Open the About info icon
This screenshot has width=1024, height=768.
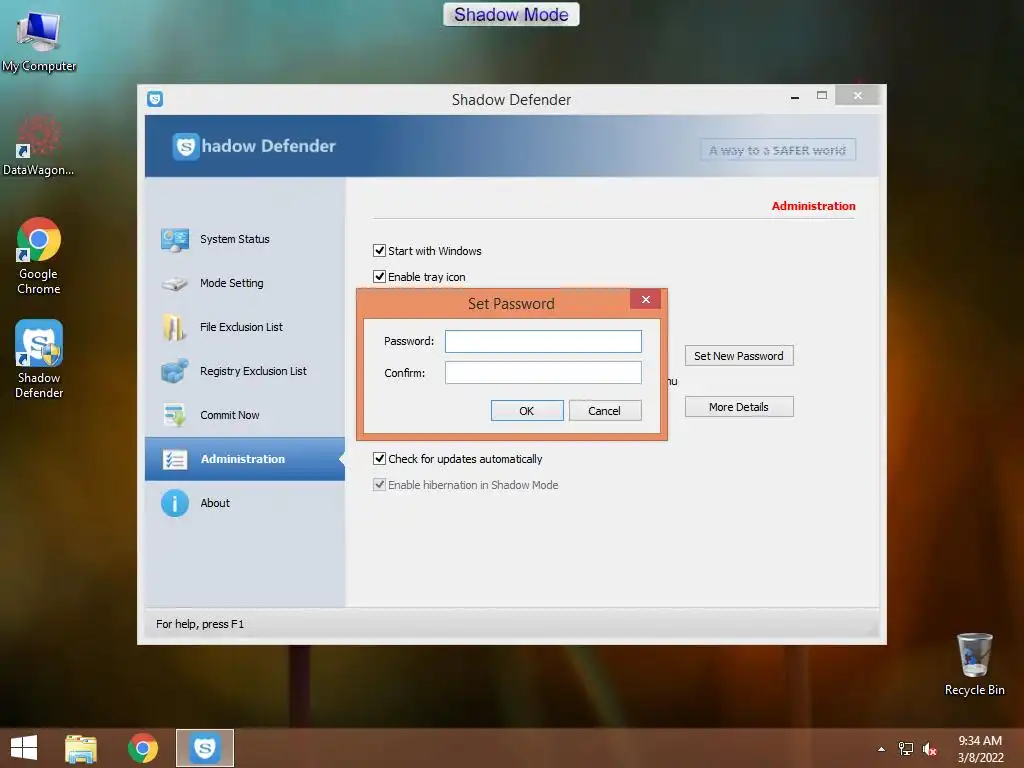[x=174, y=504]
